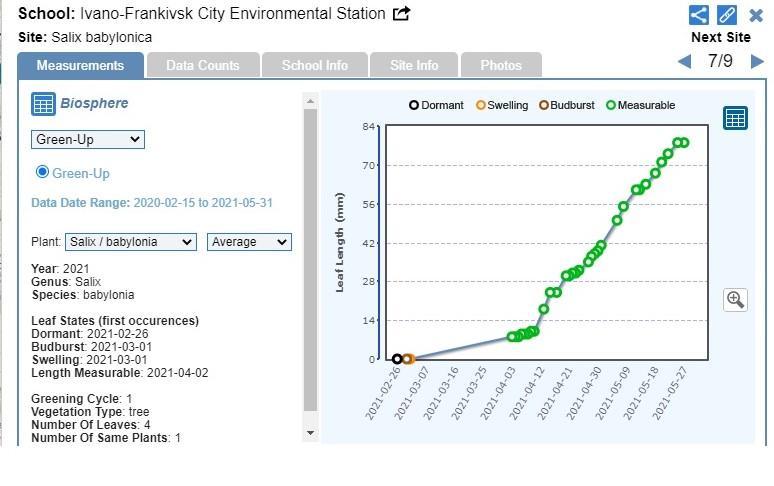Switch to the Data Counts tab
This screenshot has height=486, width=774.
point(203,65)
